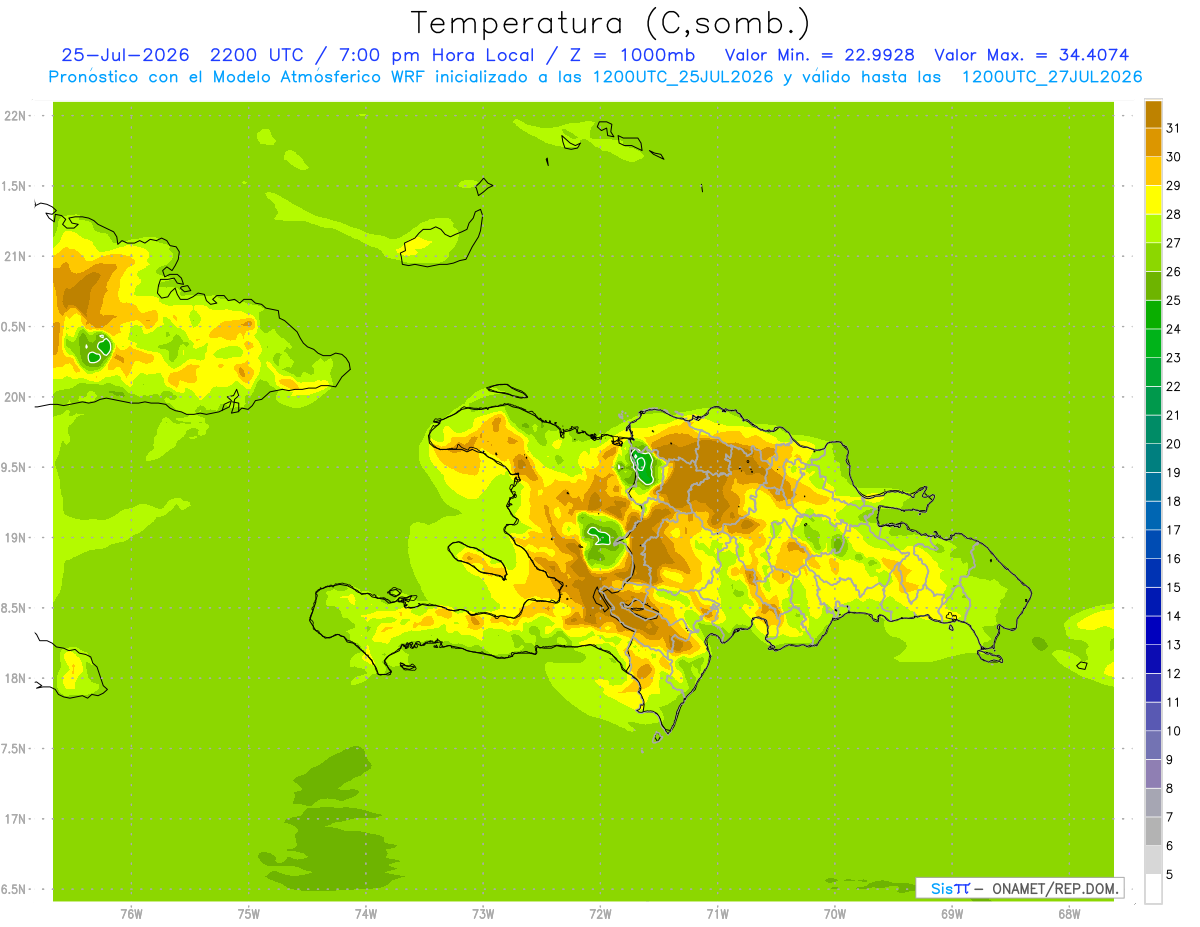This screenshot has height=927, width=1200.
Task: Click the "19N" latitude label
Action: (x=15, y=538)
